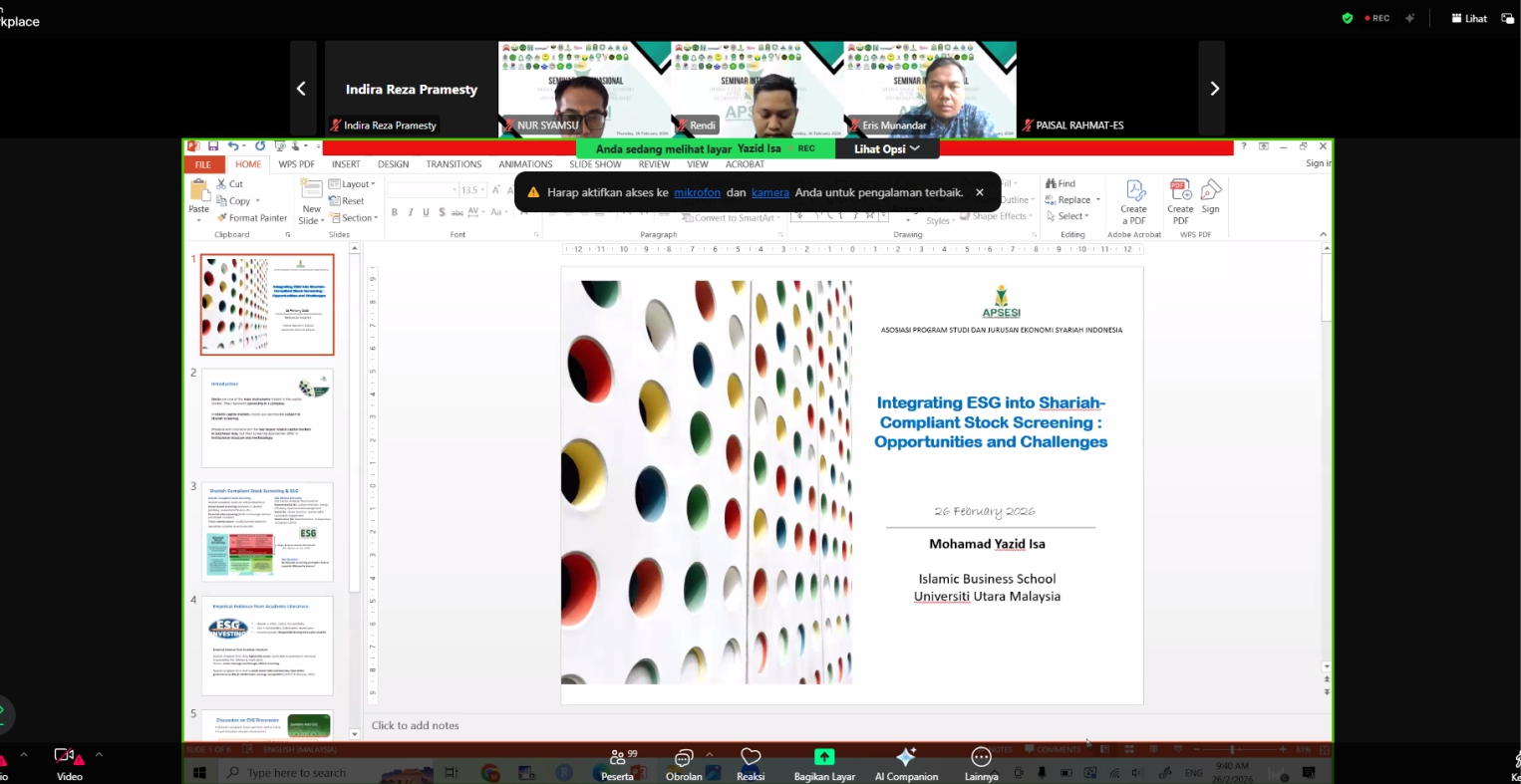Click the green shield encryption icon
This screenshot has width=1521, height=784.
pos(1348,18)
